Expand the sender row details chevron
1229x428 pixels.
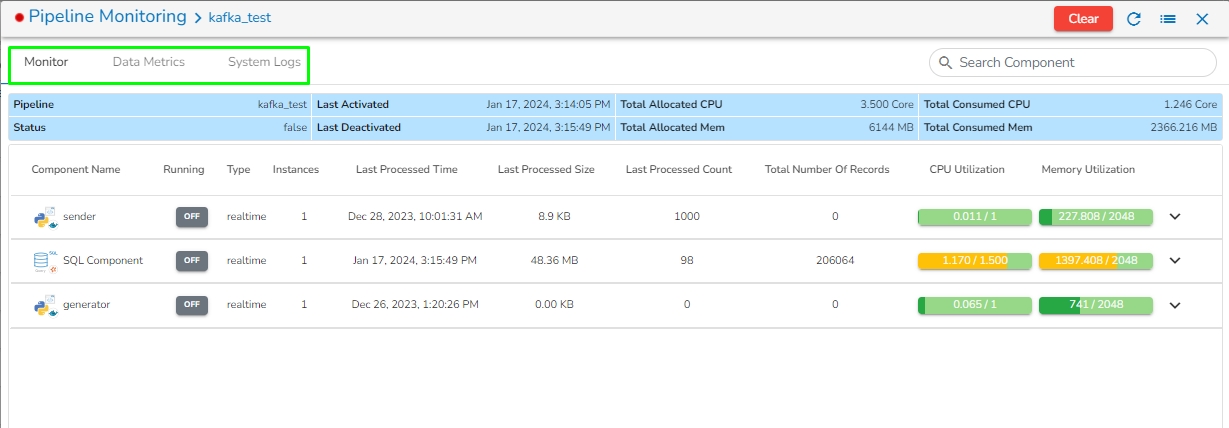(1175, 217)
